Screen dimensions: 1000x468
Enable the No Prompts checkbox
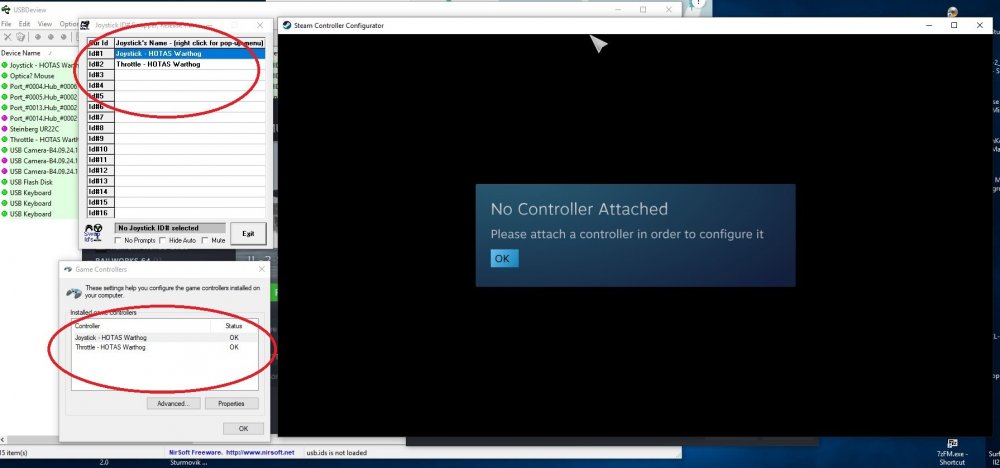tap(119, 240)
